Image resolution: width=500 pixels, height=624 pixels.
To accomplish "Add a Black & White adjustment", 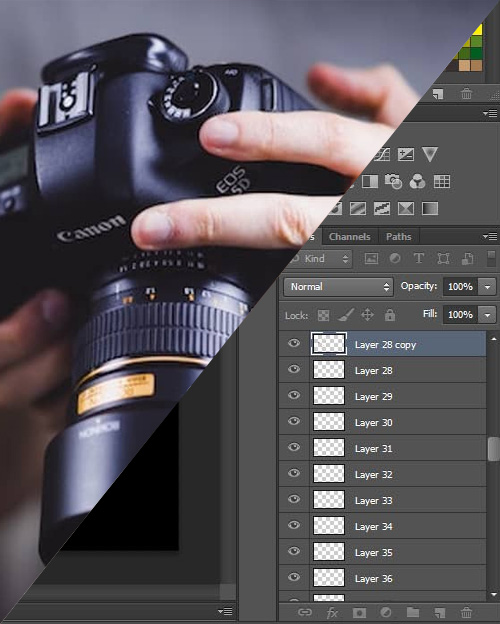I will tap(370, 181).
